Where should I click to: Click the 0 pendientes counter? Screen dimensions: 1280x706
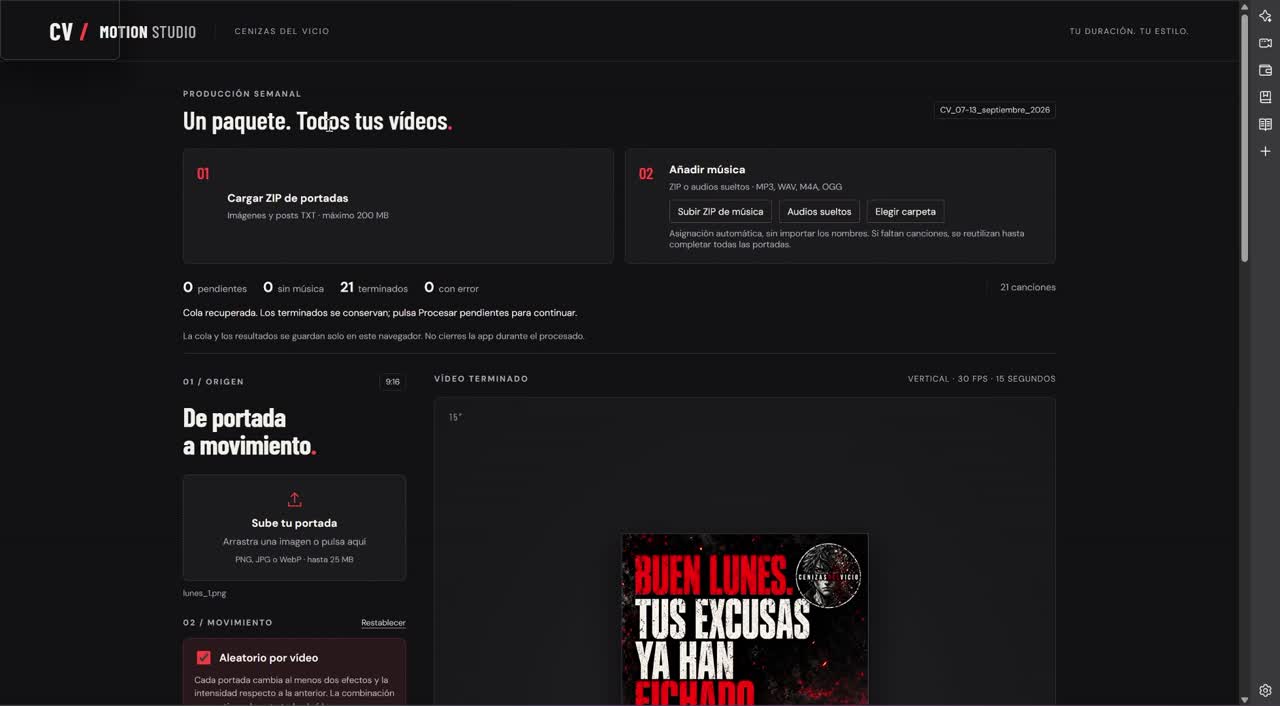pyautogui.click(x=215, y=288)
